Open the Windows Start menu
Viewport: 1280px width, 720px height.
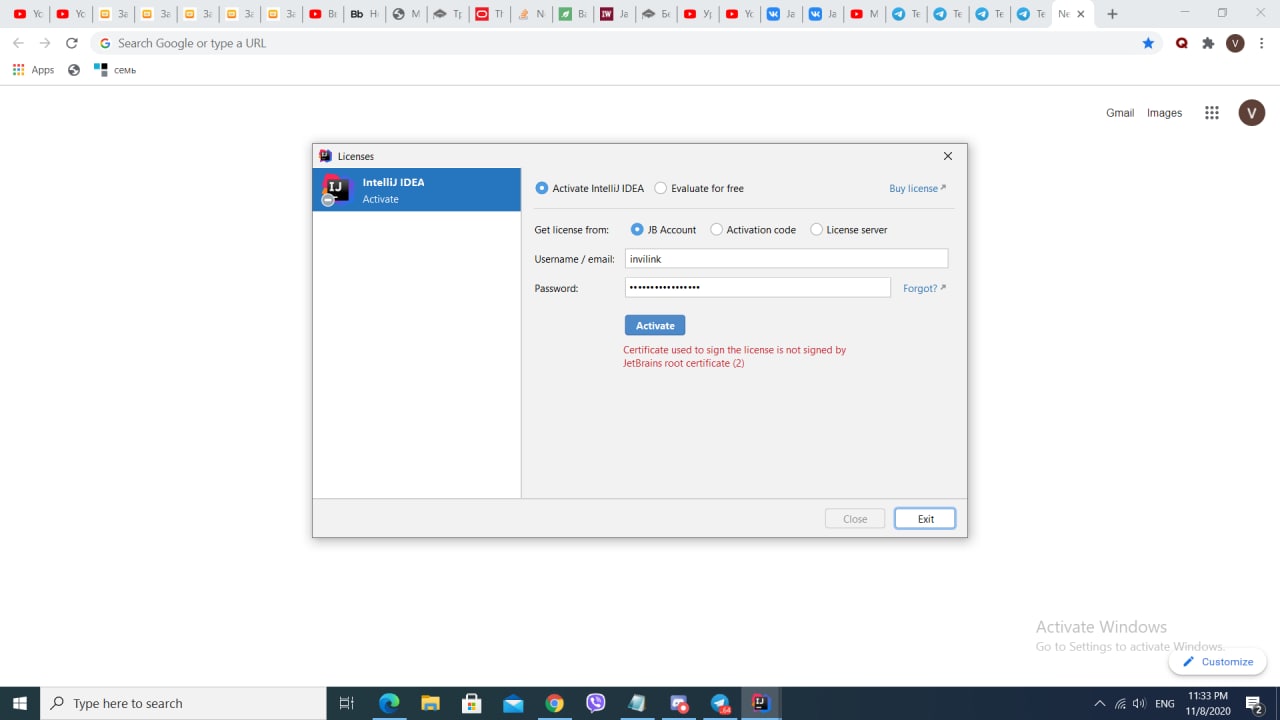[x=20, y=703]
